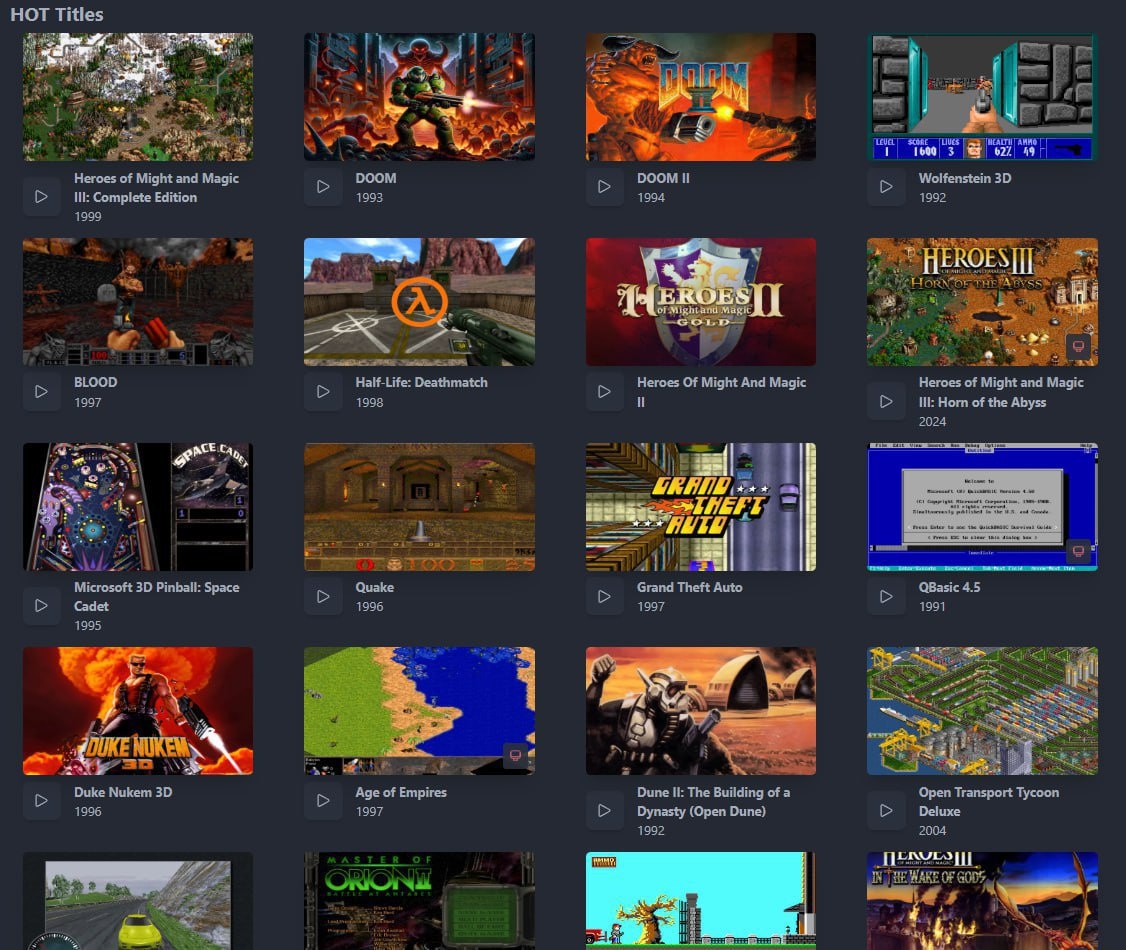Open Heroes III Complete Edition cover image
The width and height of the screenshot is (1126, 950).
click(x=138, y=97)
